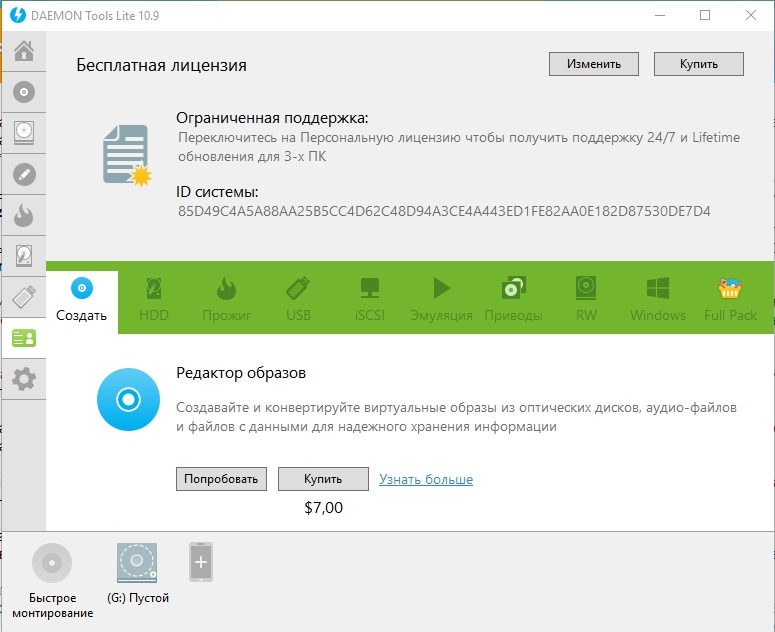
Task: Select the virtual HDD sidebar icon
Action: click(x=24, y=256)
